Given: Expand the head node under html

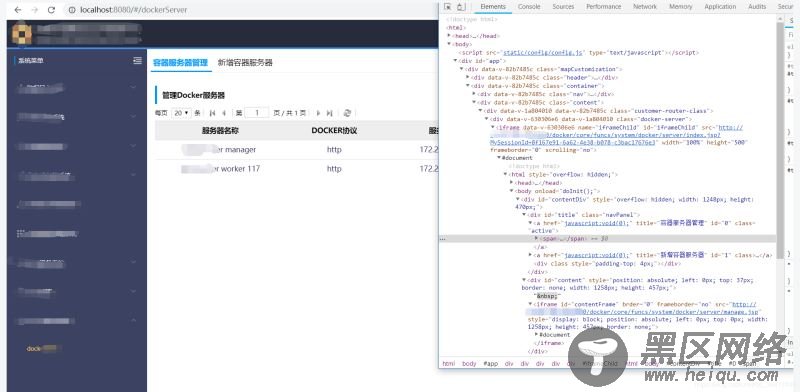Looking at the screenshot, I should (x=449, y=36).
